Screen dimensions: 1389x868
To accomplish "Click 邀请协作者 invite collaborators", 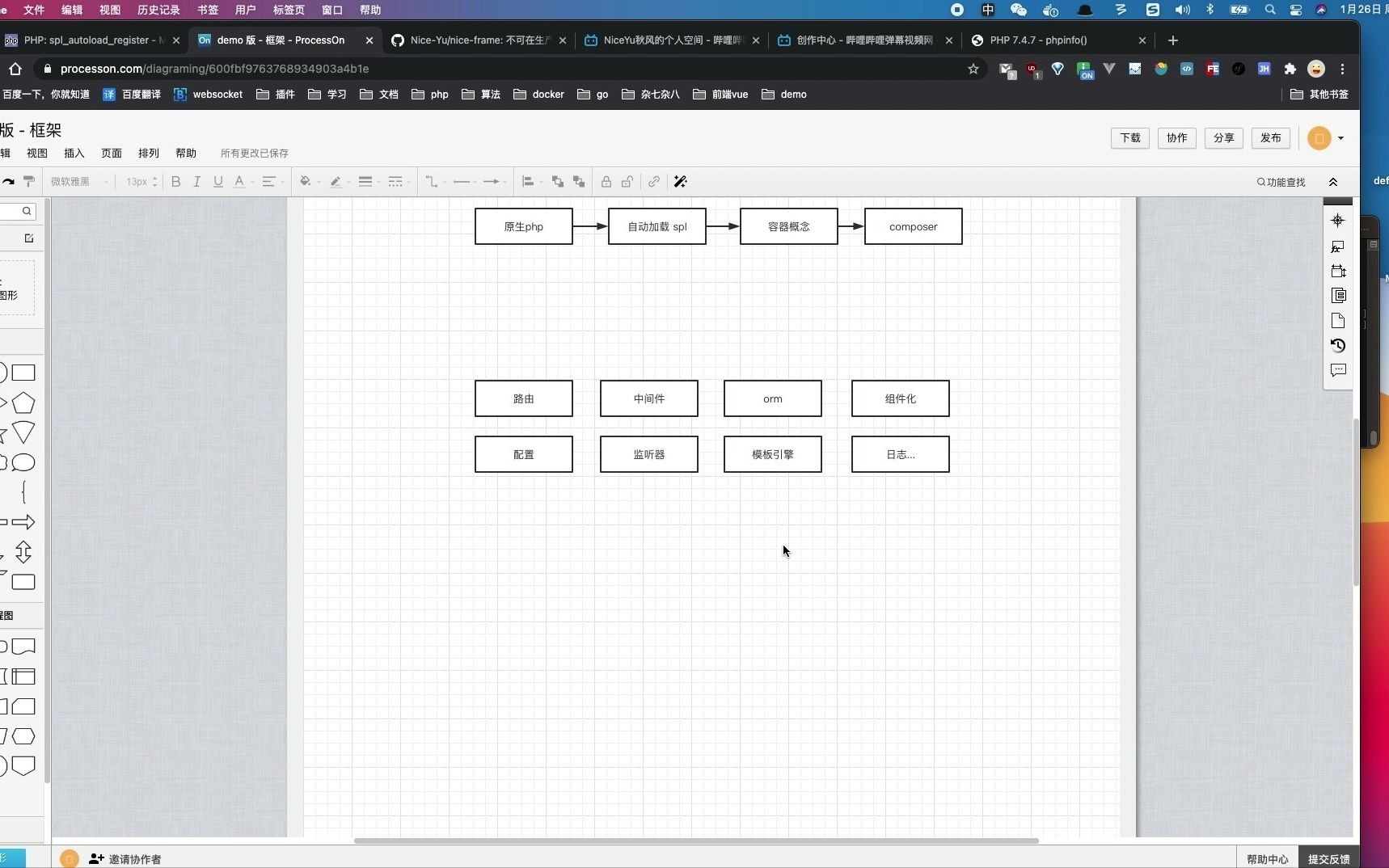I will tap(125, 859).
